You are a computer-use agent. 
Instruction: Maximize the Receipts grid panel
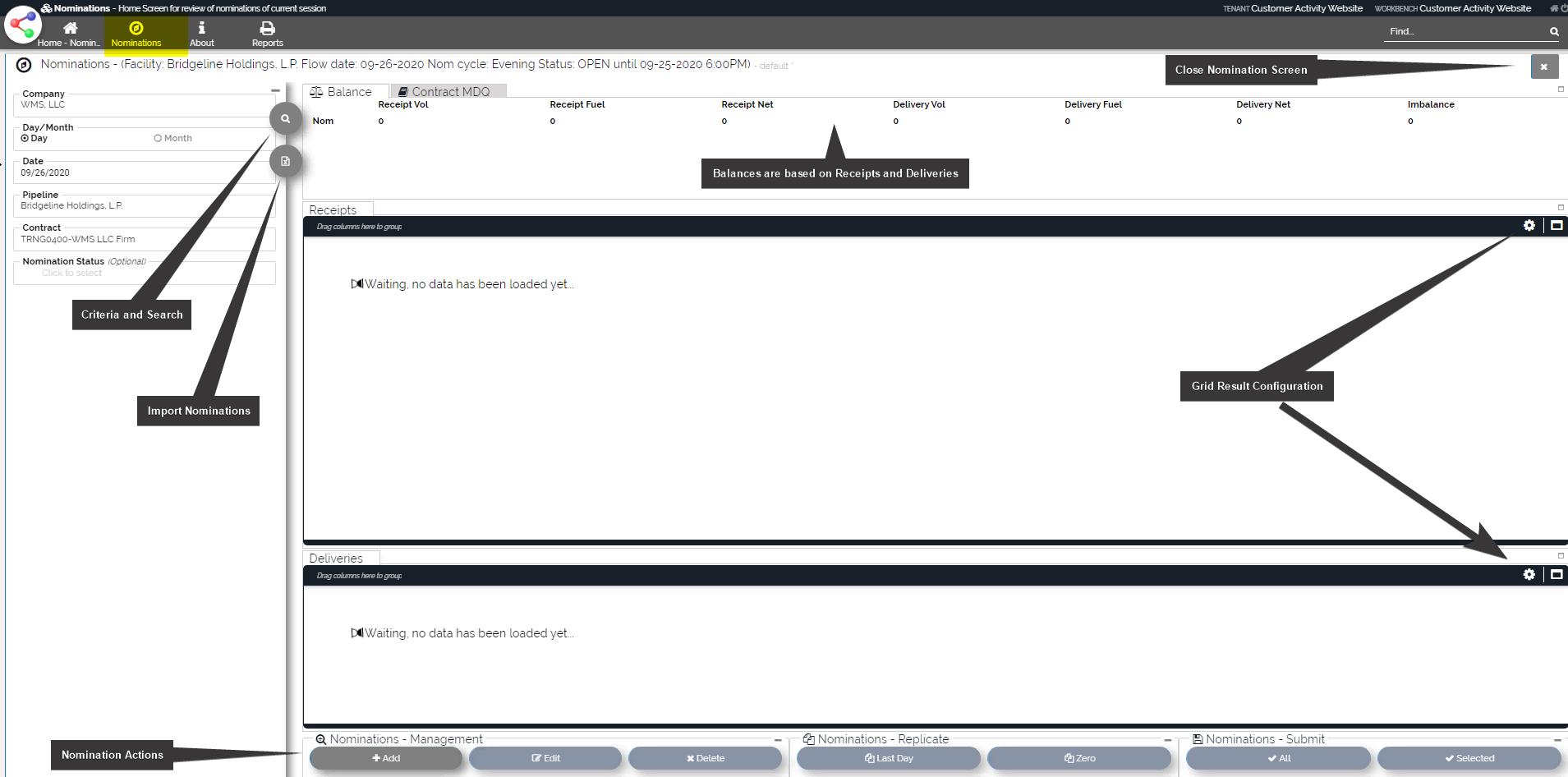[1556, 225]
